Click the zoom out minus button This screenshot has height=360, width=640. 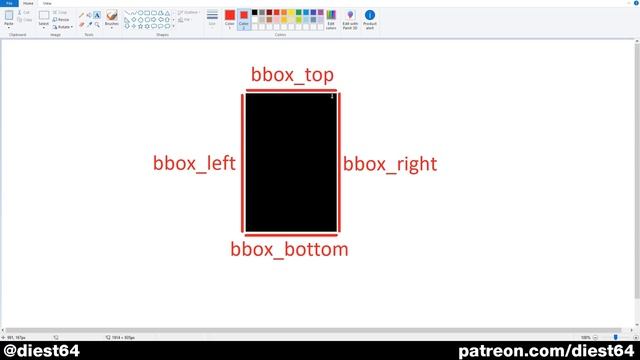595,338
